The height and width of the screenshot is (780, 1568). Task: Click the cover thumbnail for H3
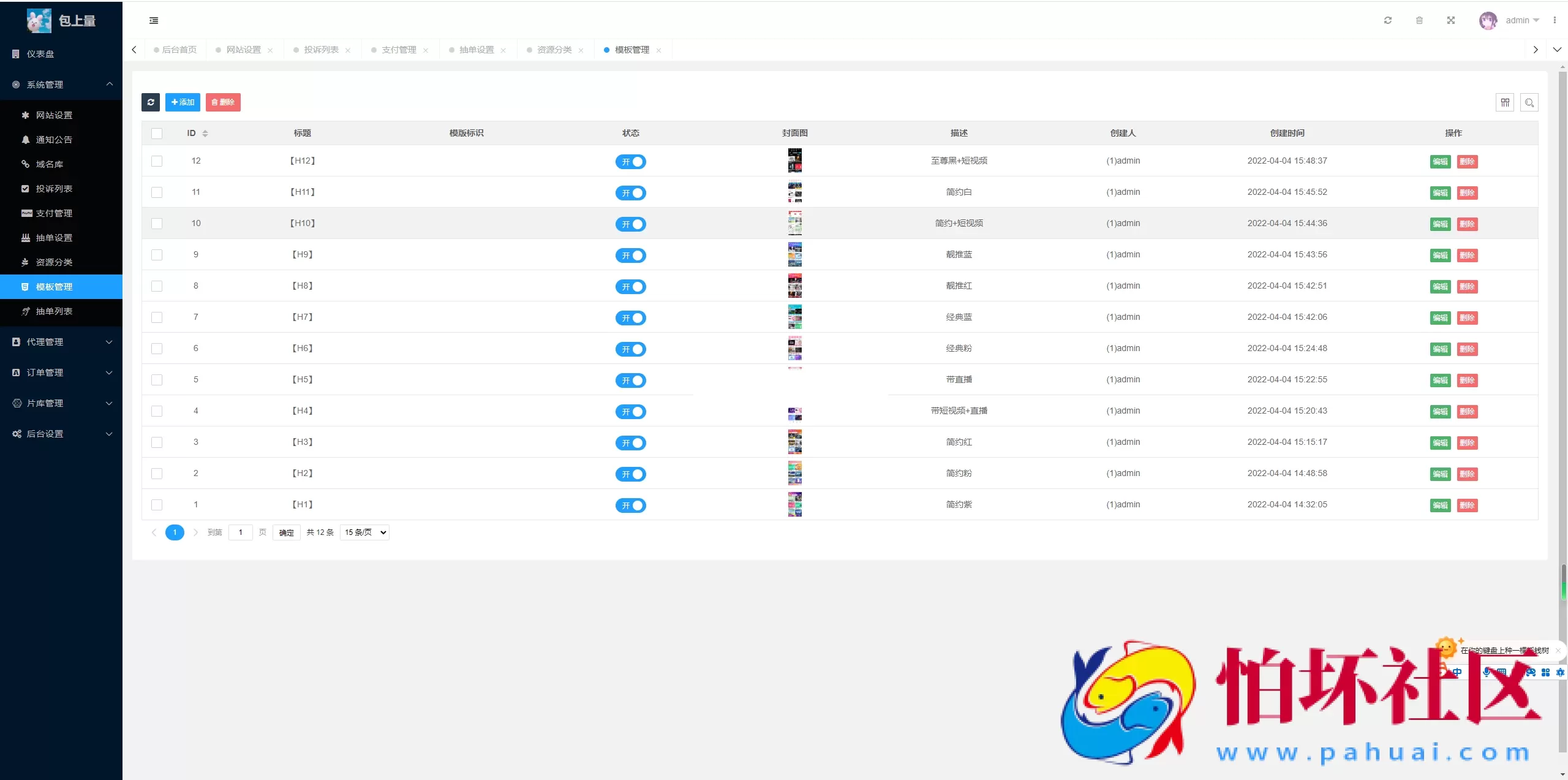[x=794, y=442]
